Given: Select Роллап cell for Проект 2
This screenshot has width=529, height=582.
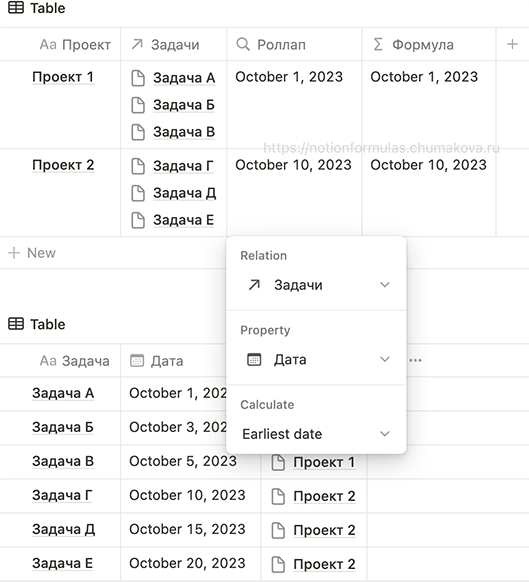Looking at the screenshot, I should 294,193.
